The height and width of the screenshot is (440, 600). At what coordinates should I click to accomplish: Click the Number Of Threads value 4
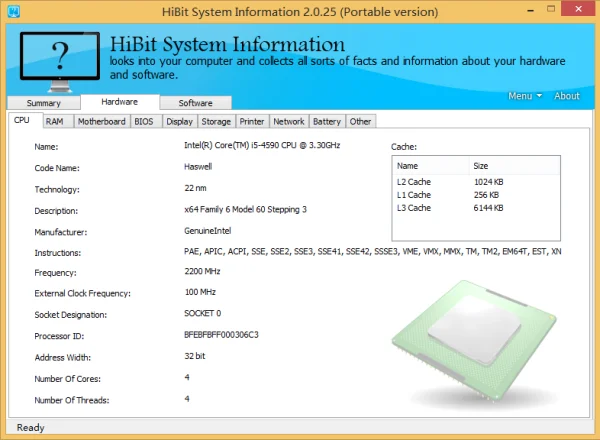point(187,399)
